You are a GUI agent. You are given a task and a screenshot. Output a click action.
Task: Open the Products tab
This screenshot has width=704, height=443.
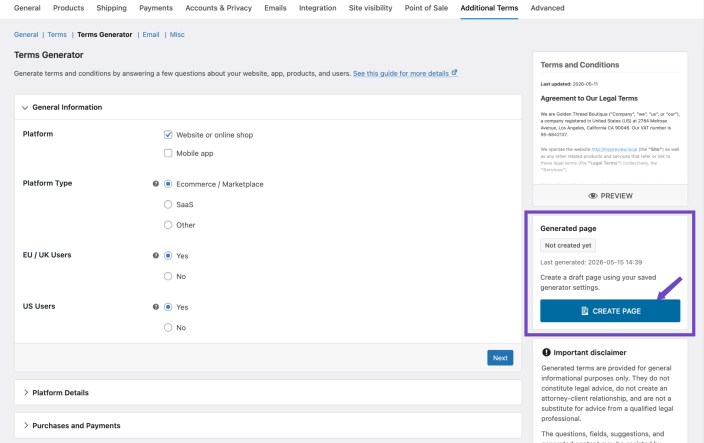tap(68, 8)
